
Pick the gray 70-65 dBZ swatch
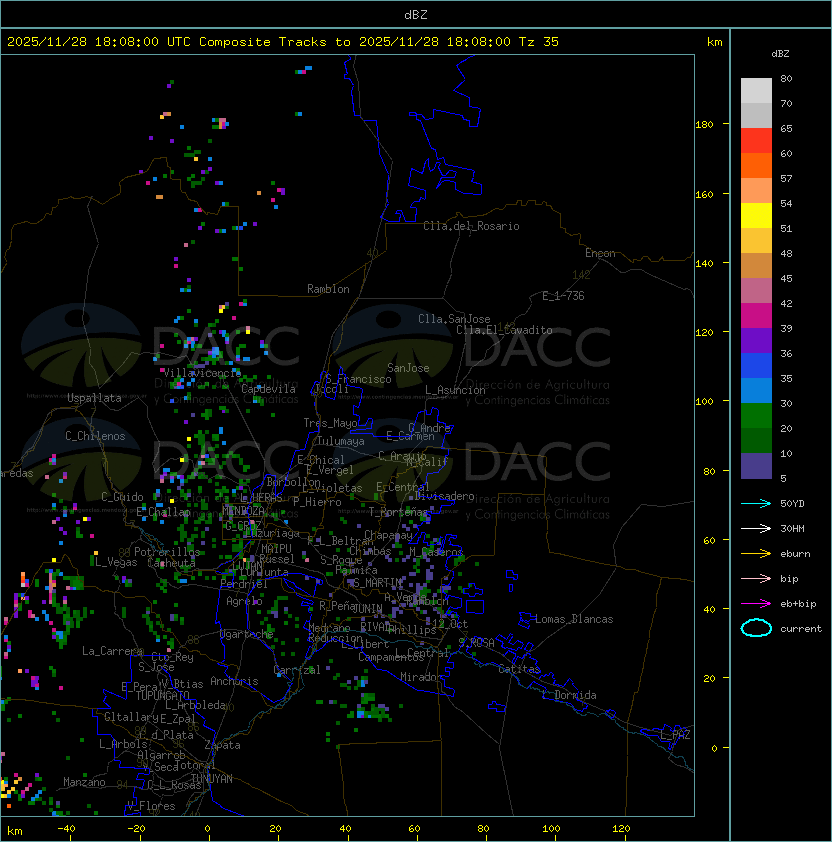point(756,115)
